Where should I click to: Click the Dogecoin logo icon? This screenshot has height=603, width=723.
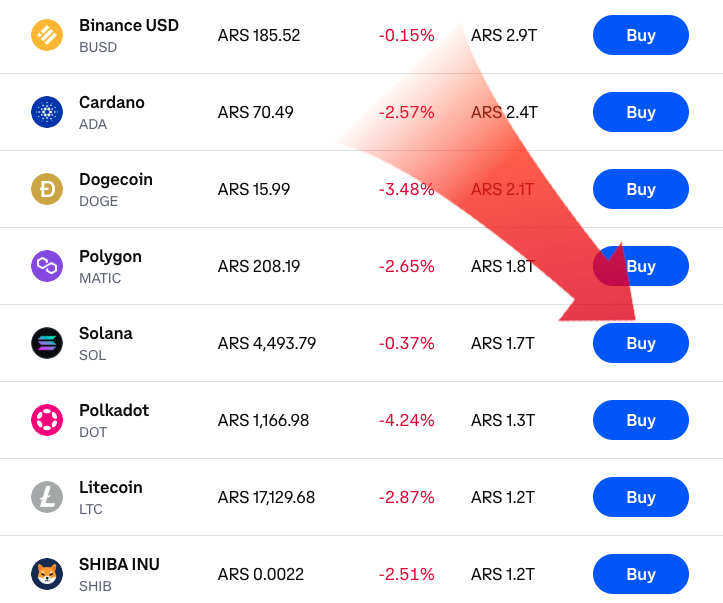[47, 189]
